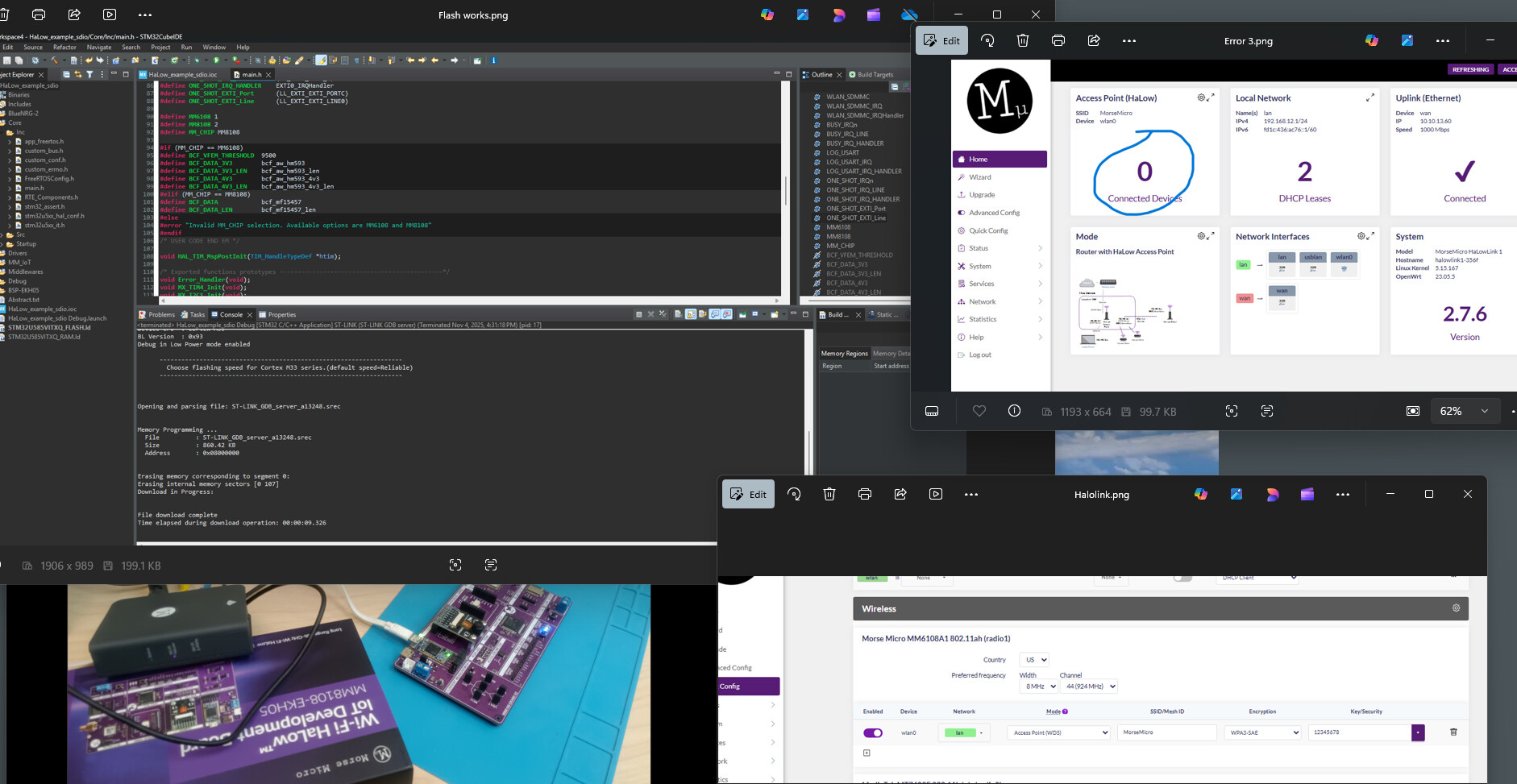
Task: Select the HaLow_example_sdio.ioc editor tab
Action: point(177,74)
